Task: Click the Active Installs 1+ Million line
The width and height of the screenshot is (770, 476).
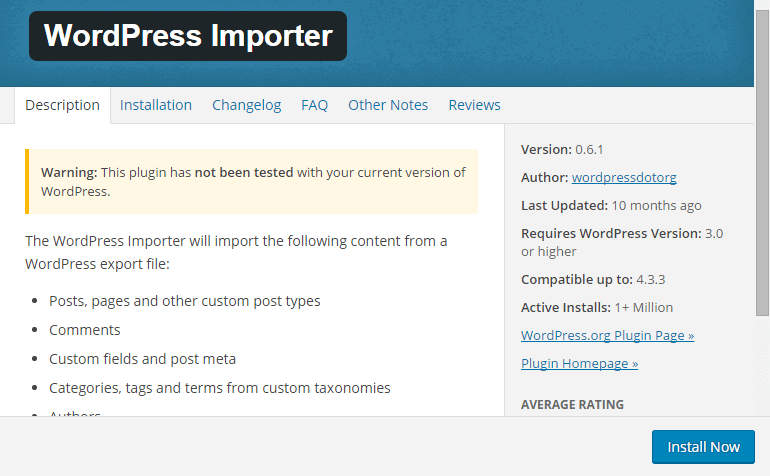Action: pyautogui.click(x=597, y=308)
